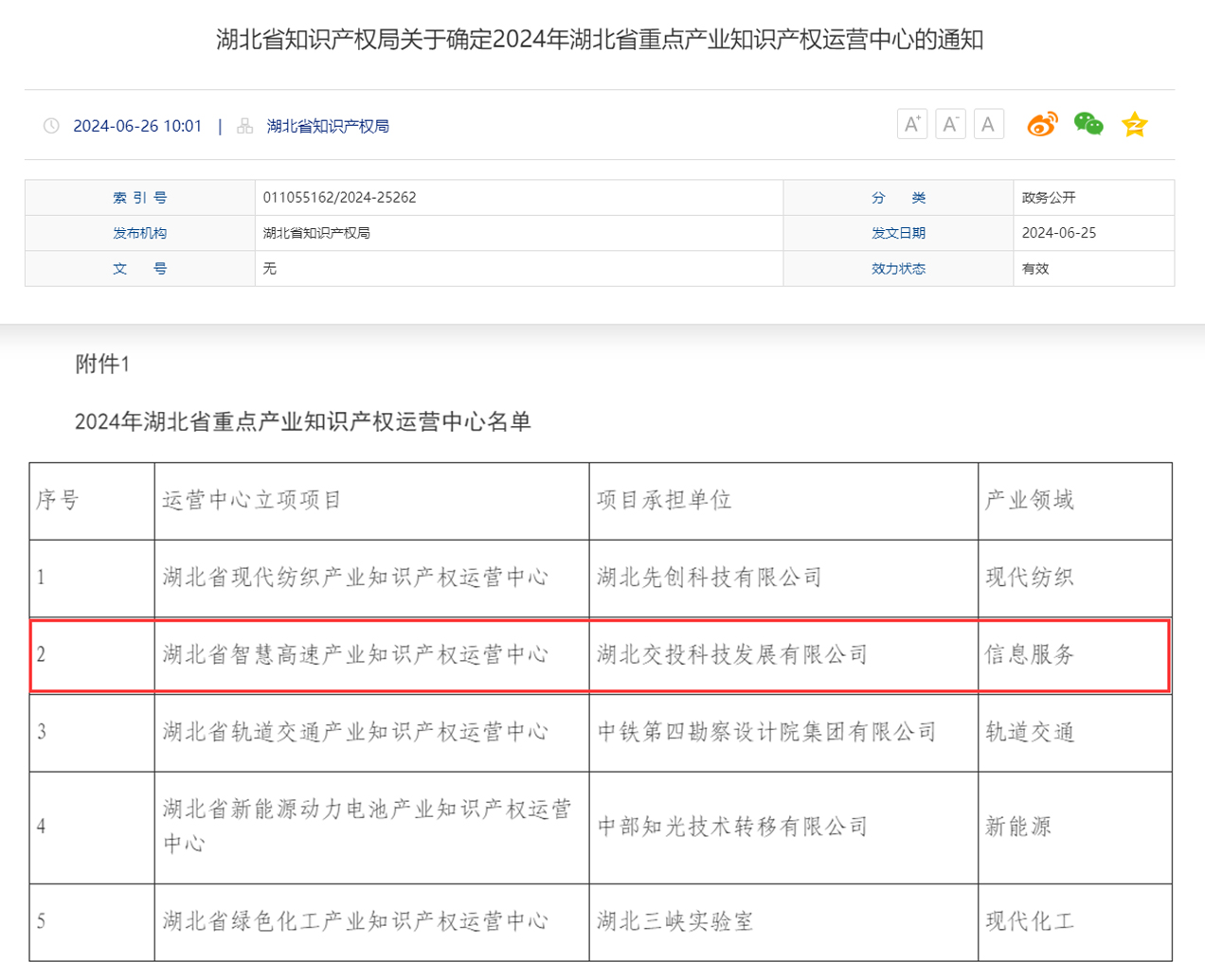
Task: Click the 效力状态 label
Action: pyautogui.click(x=898, y=269)
